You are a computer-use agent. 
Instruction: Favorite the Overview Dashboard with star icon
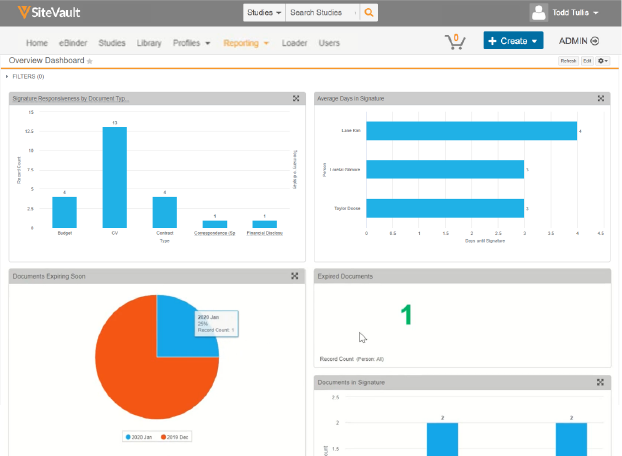pos(90,61)
